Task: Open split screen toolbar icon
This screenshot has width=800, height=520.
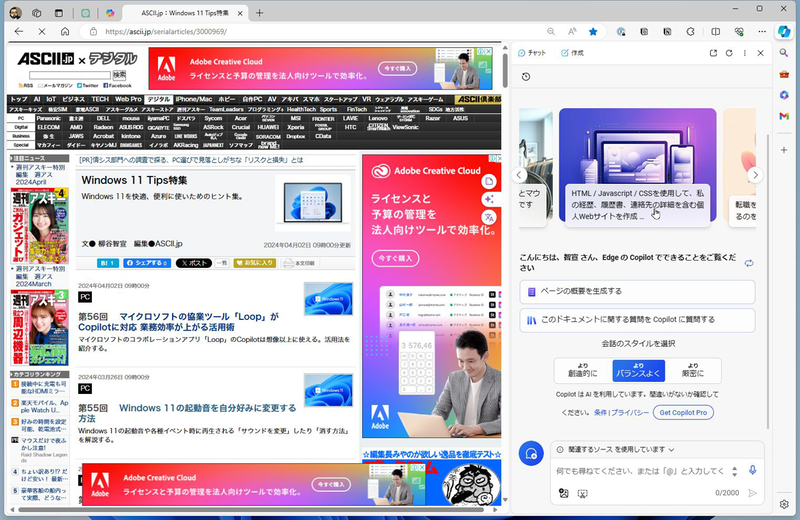Action: click(x=716, y=32)
